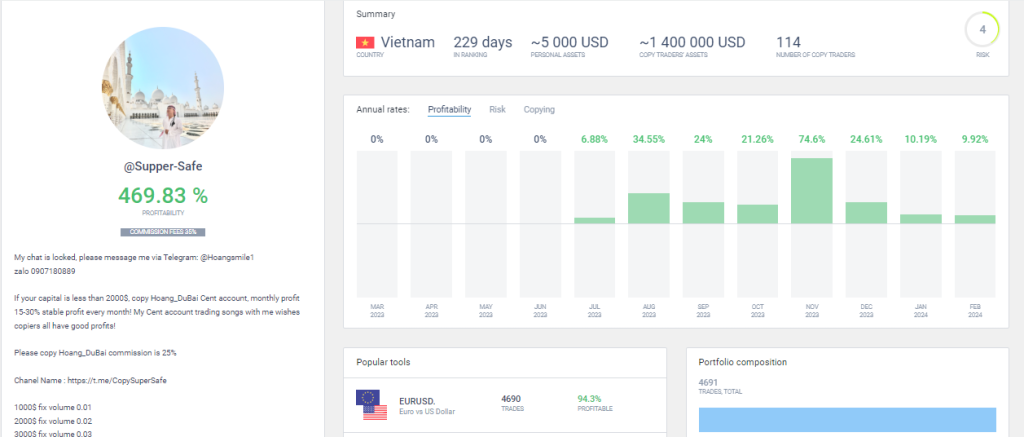Click the 469.83 % profitability value
Image resolution: width=1024 pixels, height=437 pixels.
tap(163, 195)
